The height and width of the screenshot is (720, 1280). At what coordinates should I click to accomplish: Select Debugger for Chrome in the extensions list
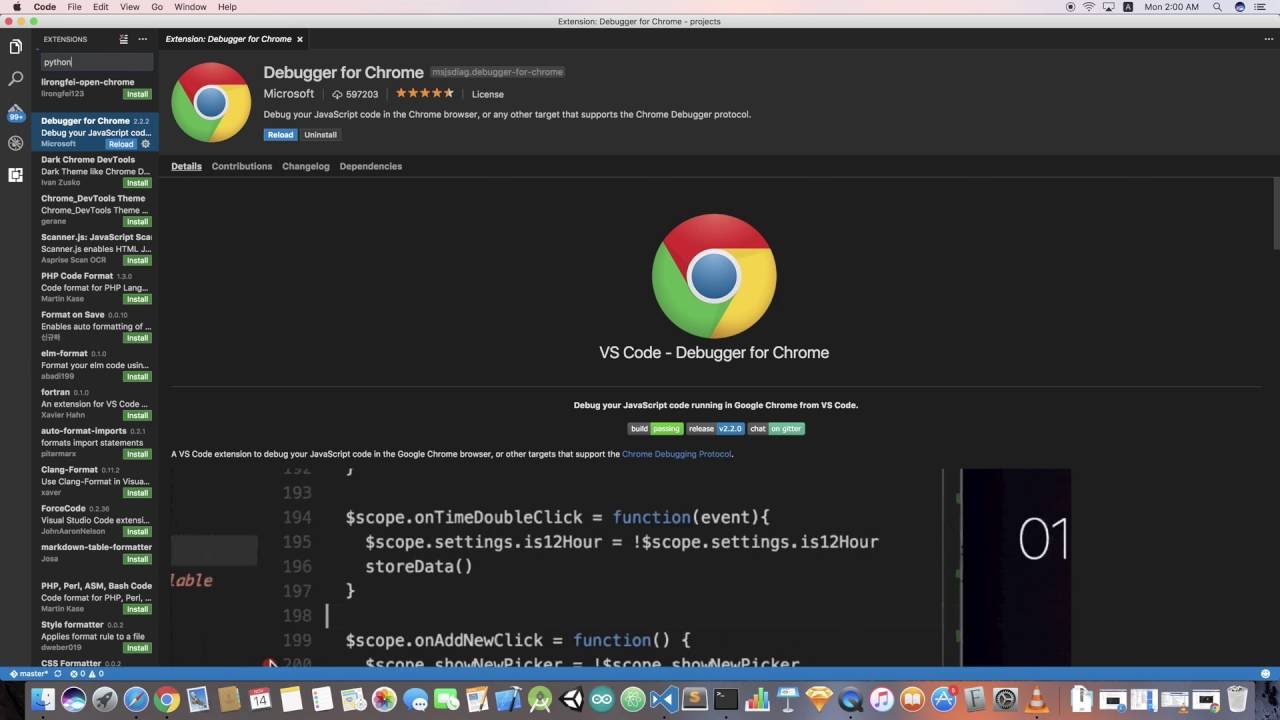point(96,132)
